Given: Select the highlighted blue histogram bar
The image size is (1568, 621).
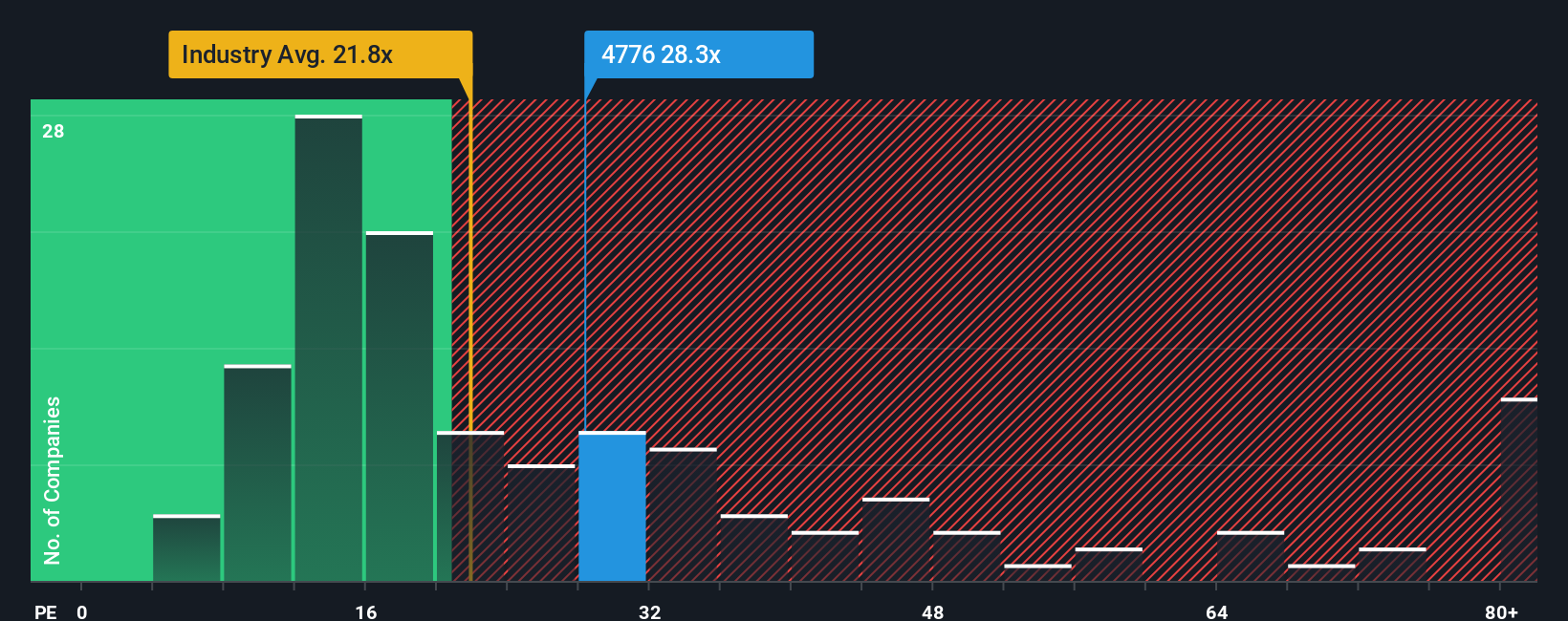Looking at the screenshot, I should click(612, 506).
